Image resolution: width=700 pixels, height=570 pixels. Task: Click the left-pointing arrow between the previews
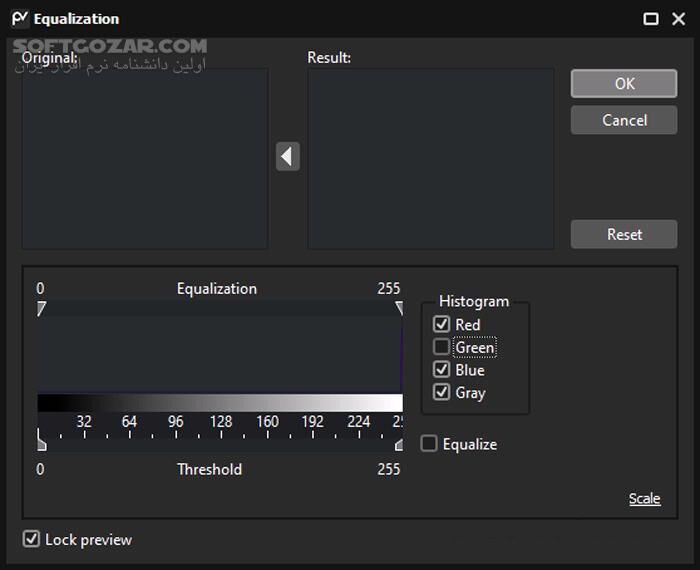pyautogui.click(x=288, y=156)
